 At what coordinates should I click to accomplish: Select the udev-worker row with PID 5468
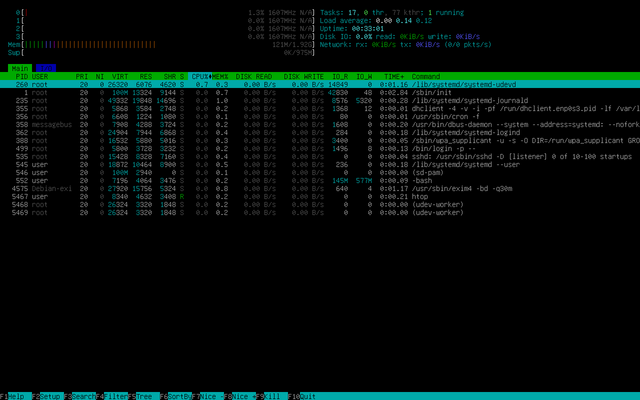coord(320,204)
